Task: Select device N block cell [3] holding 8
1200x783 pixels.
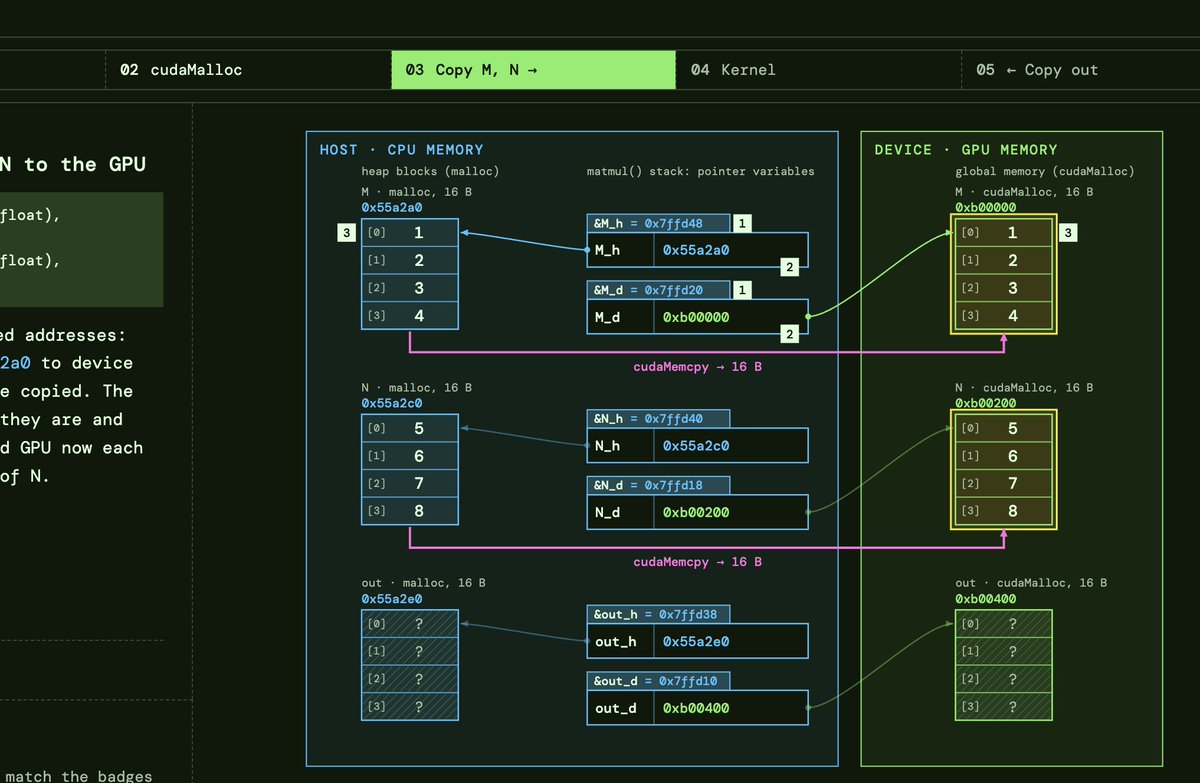Action: [1004, 511]
